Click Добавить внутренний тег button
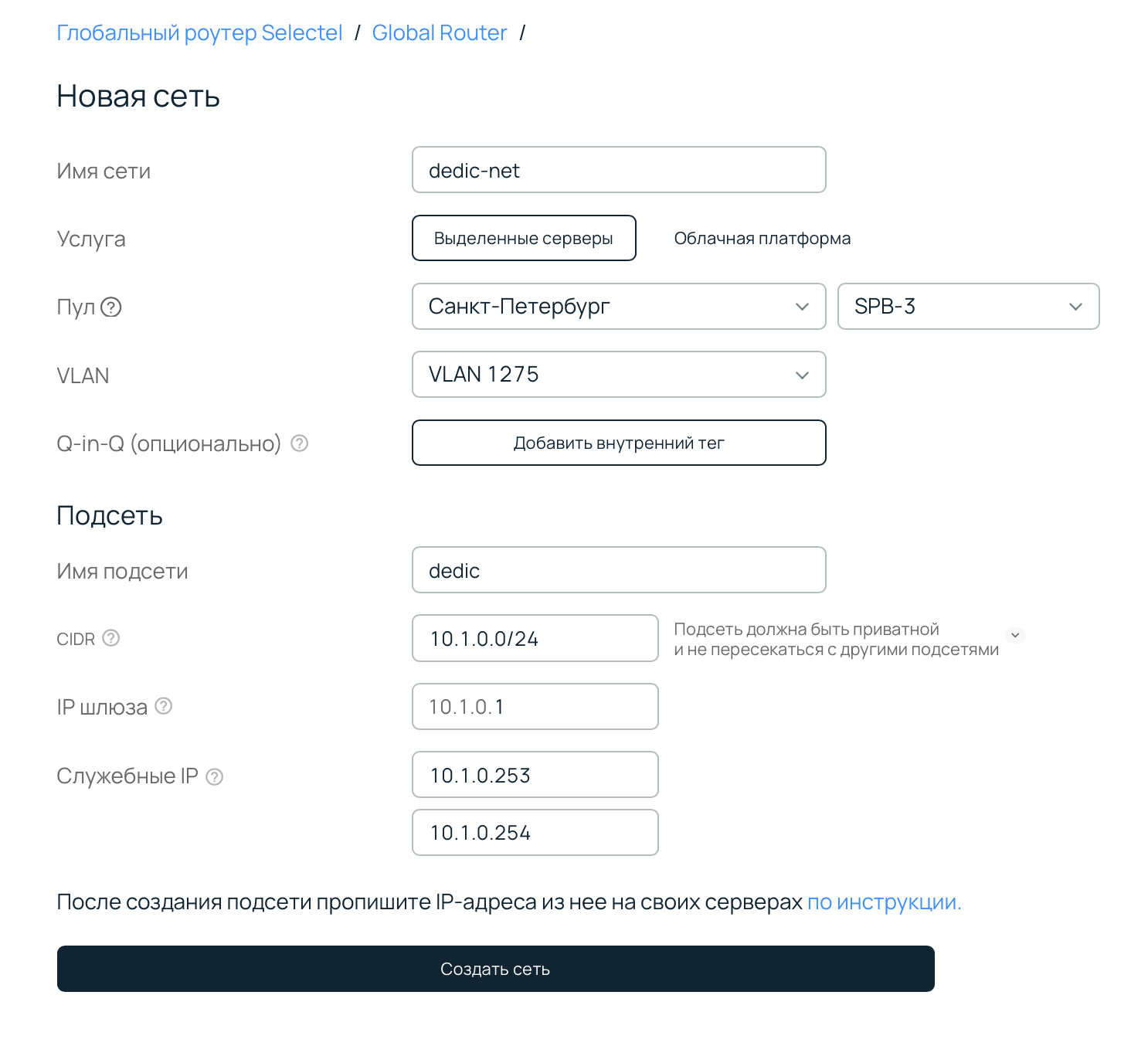1148x1046 pixels. [619, 443]
